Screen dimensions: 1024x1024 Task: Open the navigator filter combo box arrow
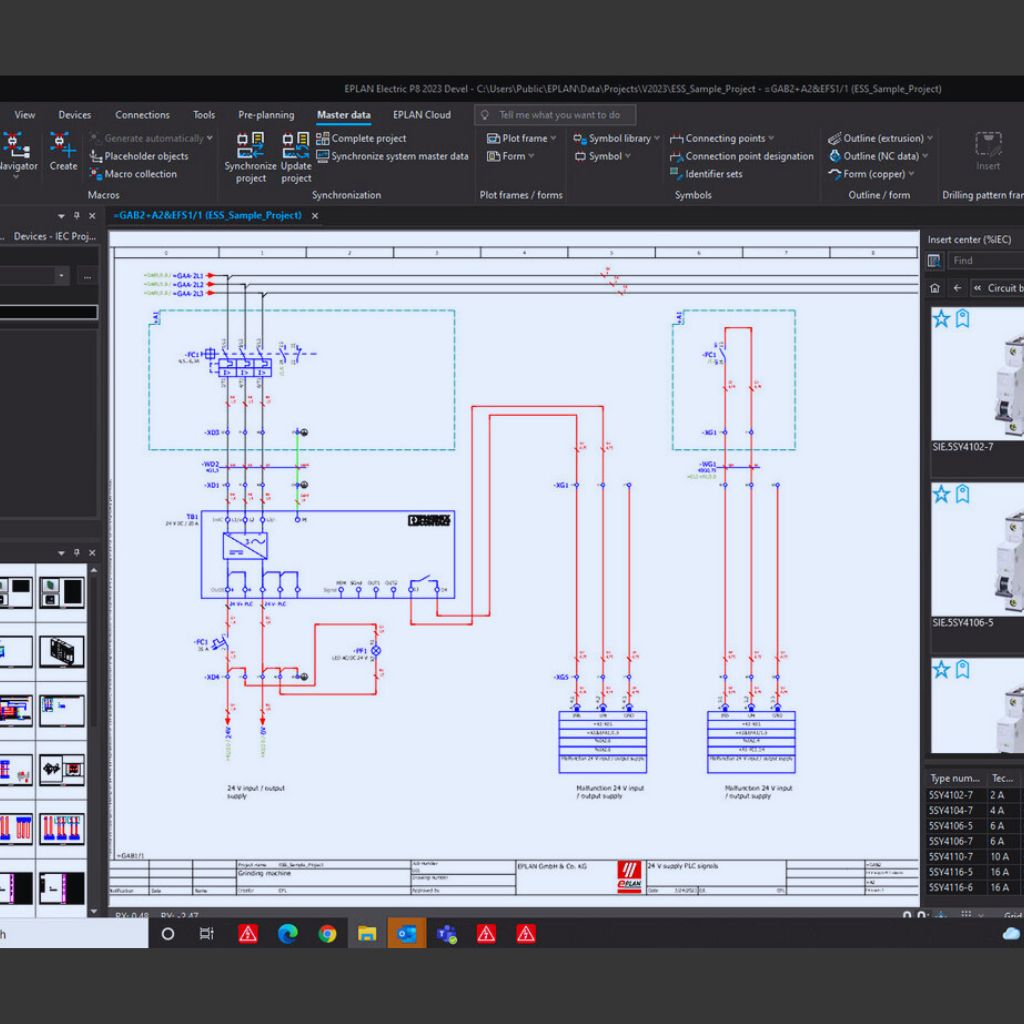click(61, 276)
